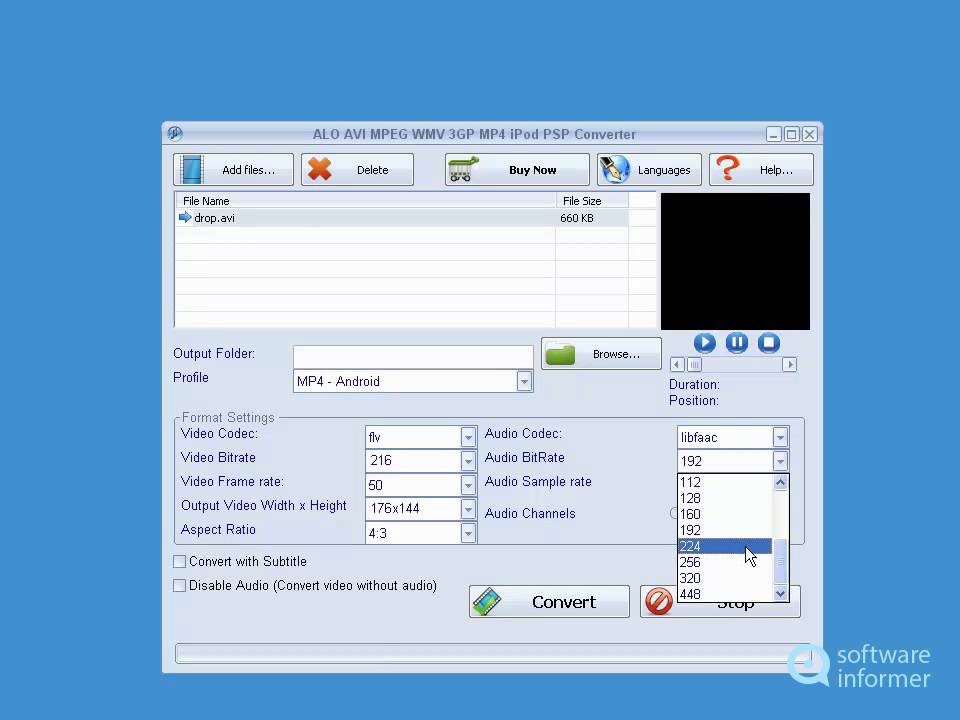This screenshot has width=960, height=720.
Task: Click the Add files button
Action: [233, 170]
